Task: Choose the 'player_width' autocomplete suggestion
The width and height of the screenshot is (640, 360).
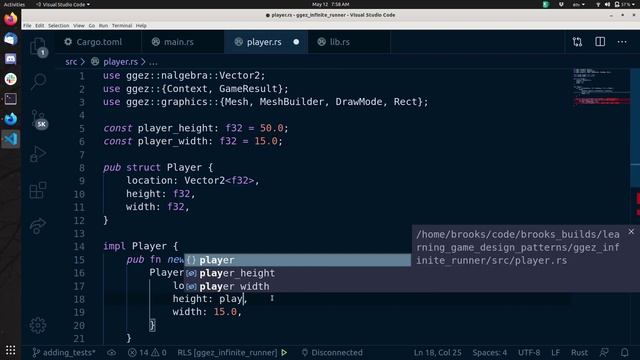Action: click(297, 286)
